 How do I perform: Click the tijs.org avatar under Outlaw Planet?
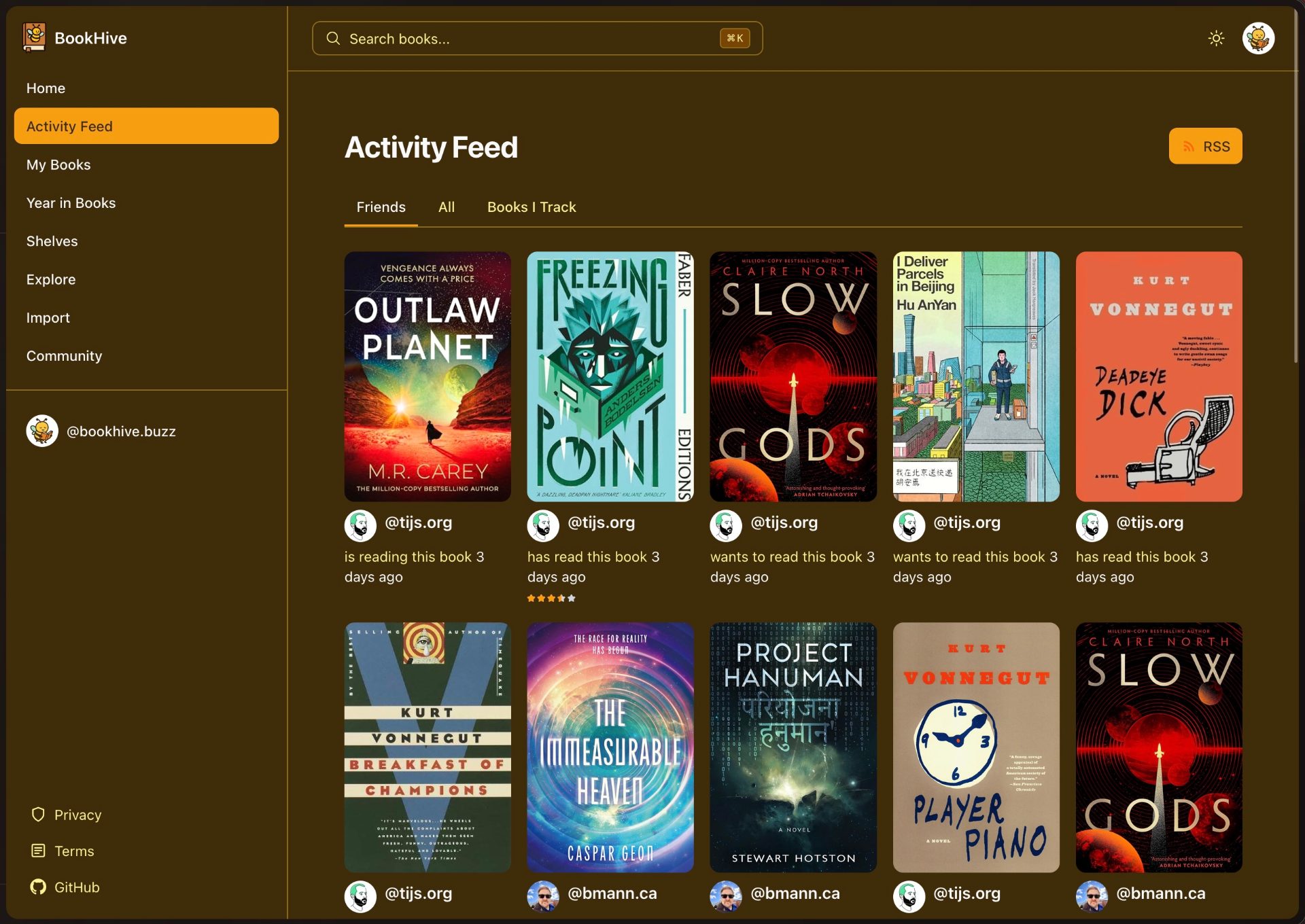(360, 525)
